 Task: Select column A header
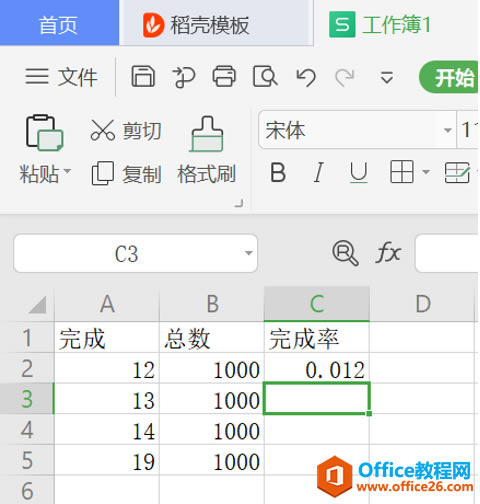coord(107,304)
